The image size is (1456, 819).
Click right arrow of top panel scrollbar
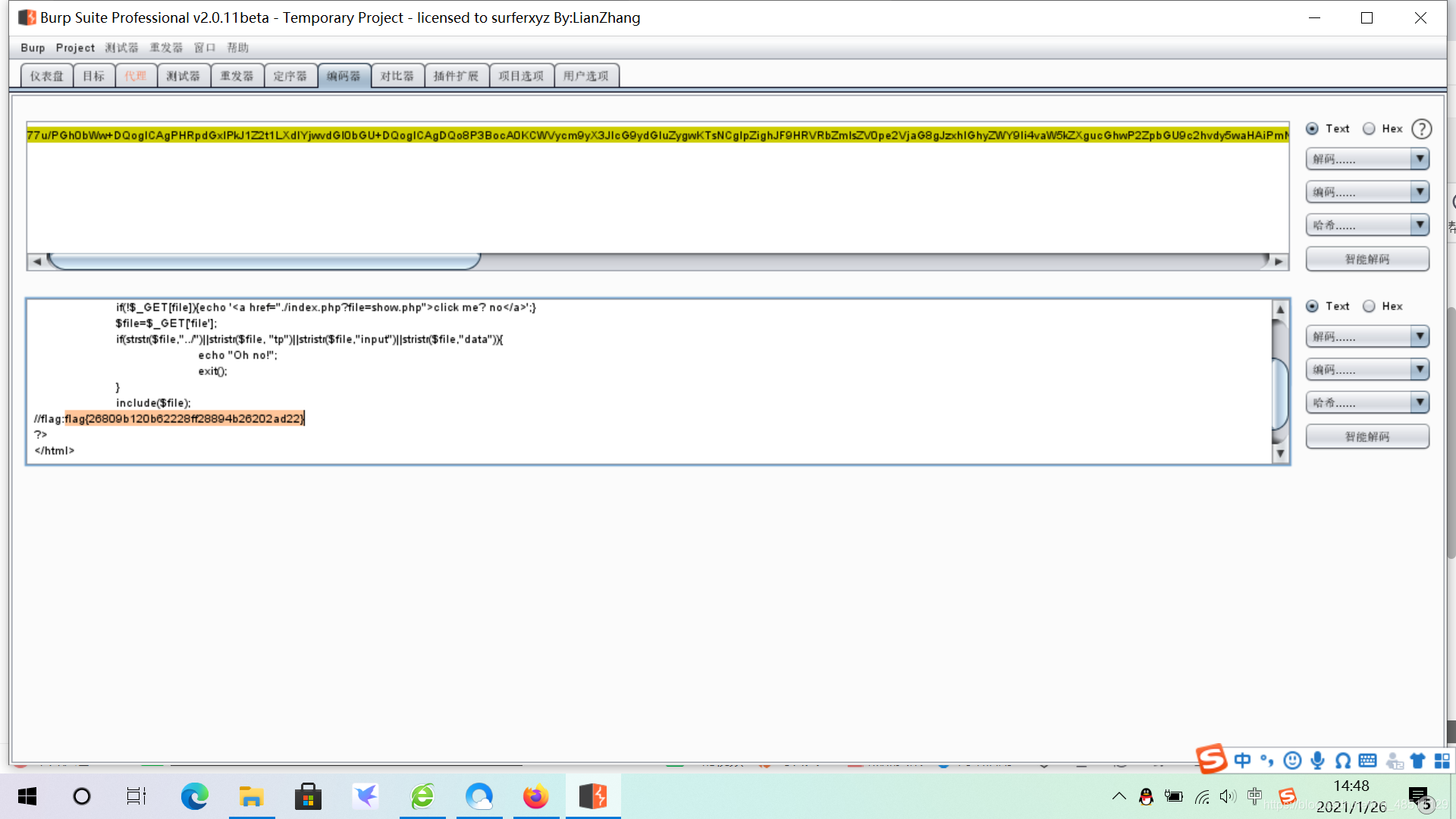click(1279, 262)
